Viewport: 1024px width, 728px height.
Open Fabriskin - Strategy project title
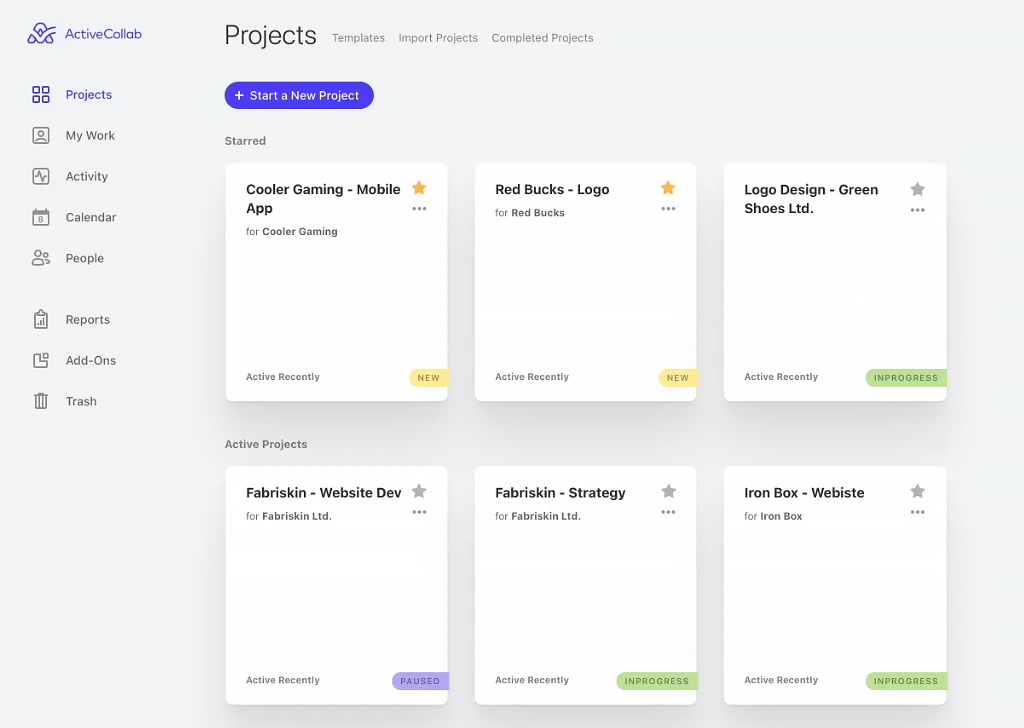pos(560,492)
